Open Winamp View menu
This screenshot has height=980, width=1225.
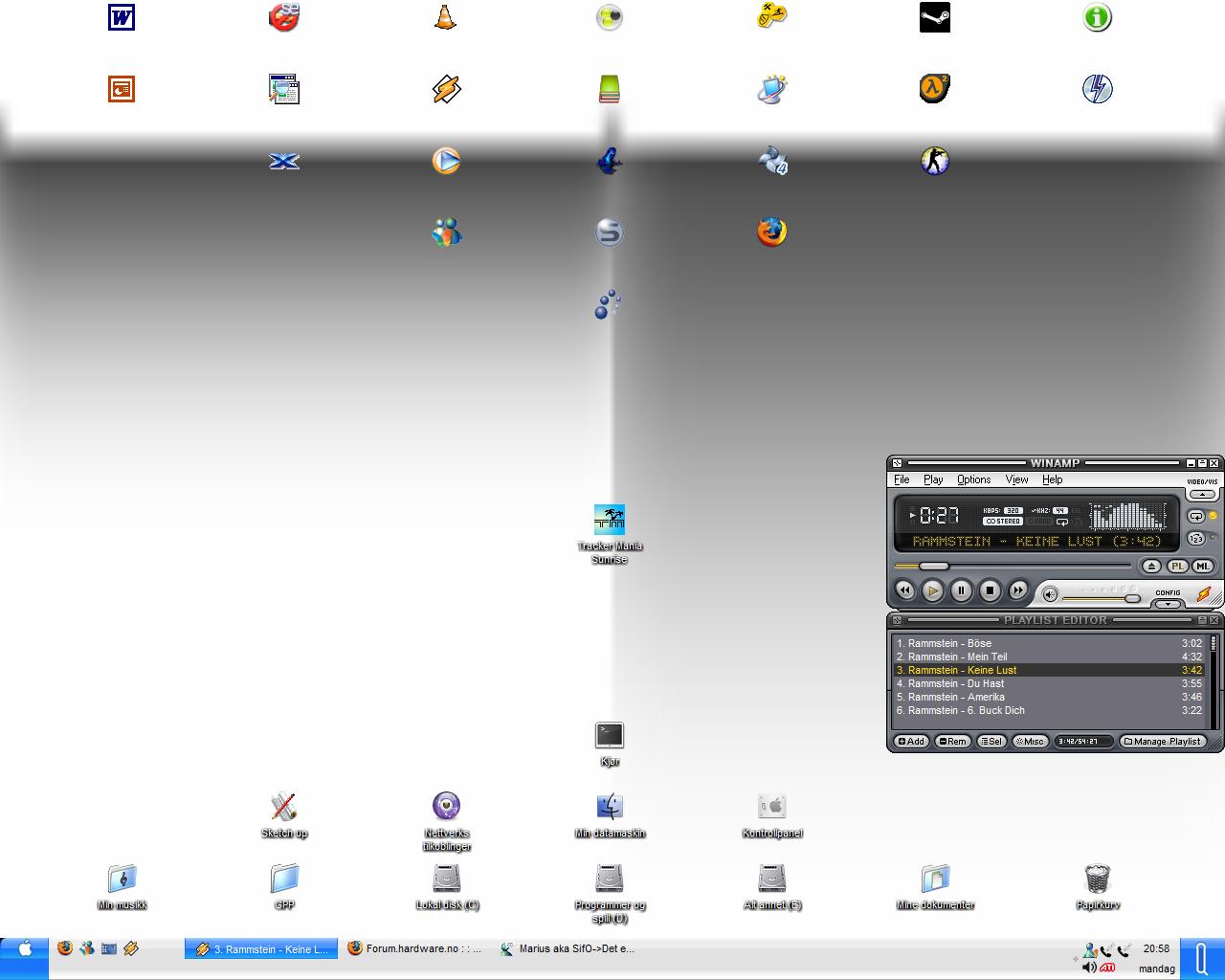1016,479
